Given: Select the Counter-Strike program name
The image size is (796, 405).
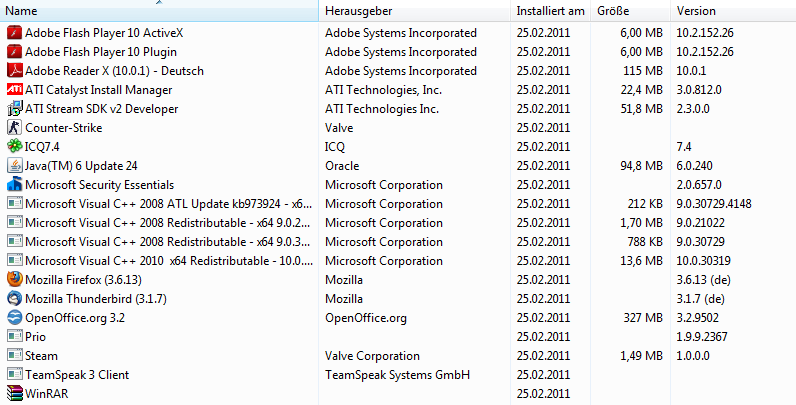Looking at the screenshot, I should [x=63, y=128].
